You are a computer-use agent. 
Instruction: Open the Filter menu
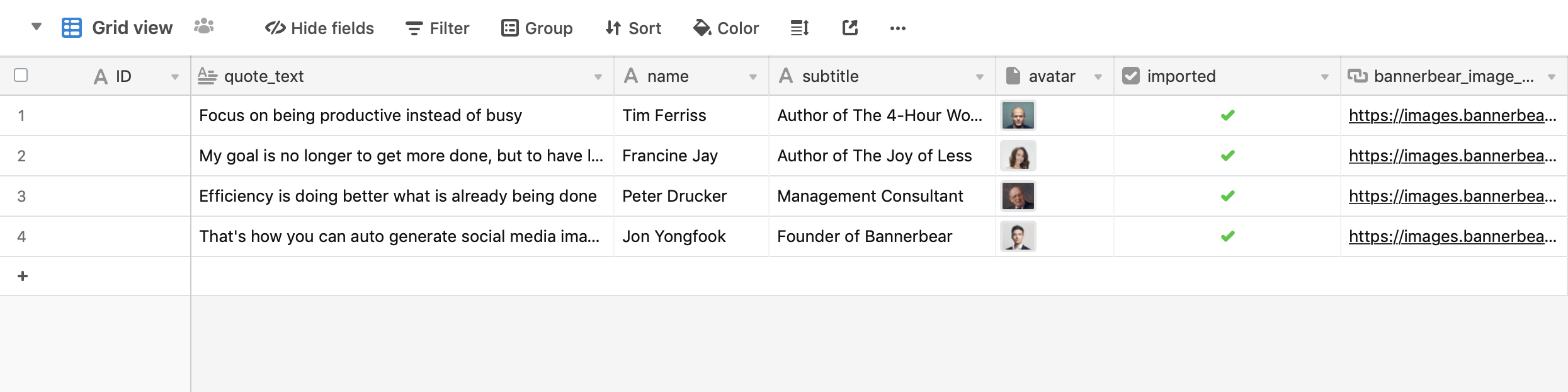(438, 28)
